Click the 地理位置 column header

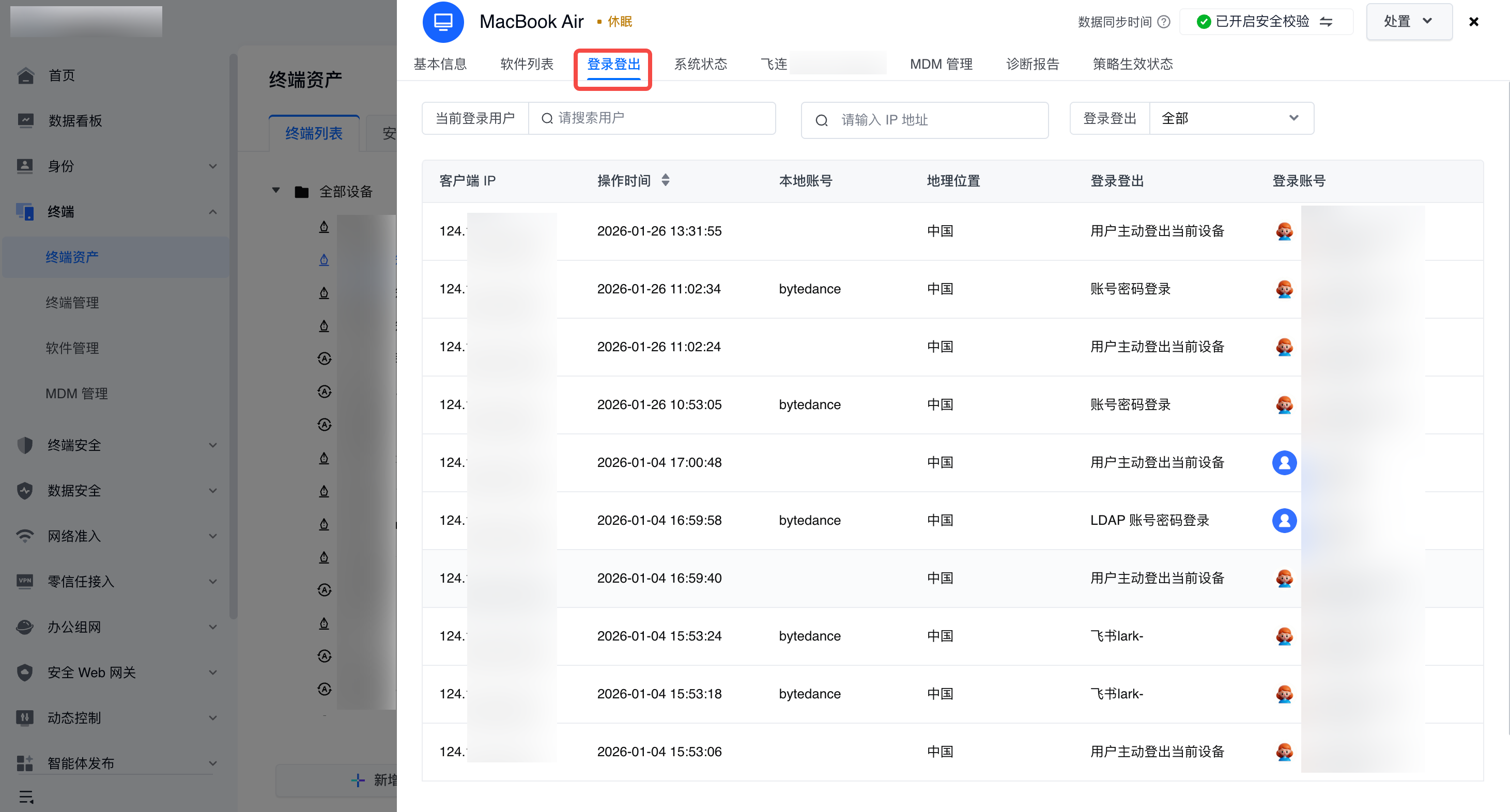click(x=953, y=180)
